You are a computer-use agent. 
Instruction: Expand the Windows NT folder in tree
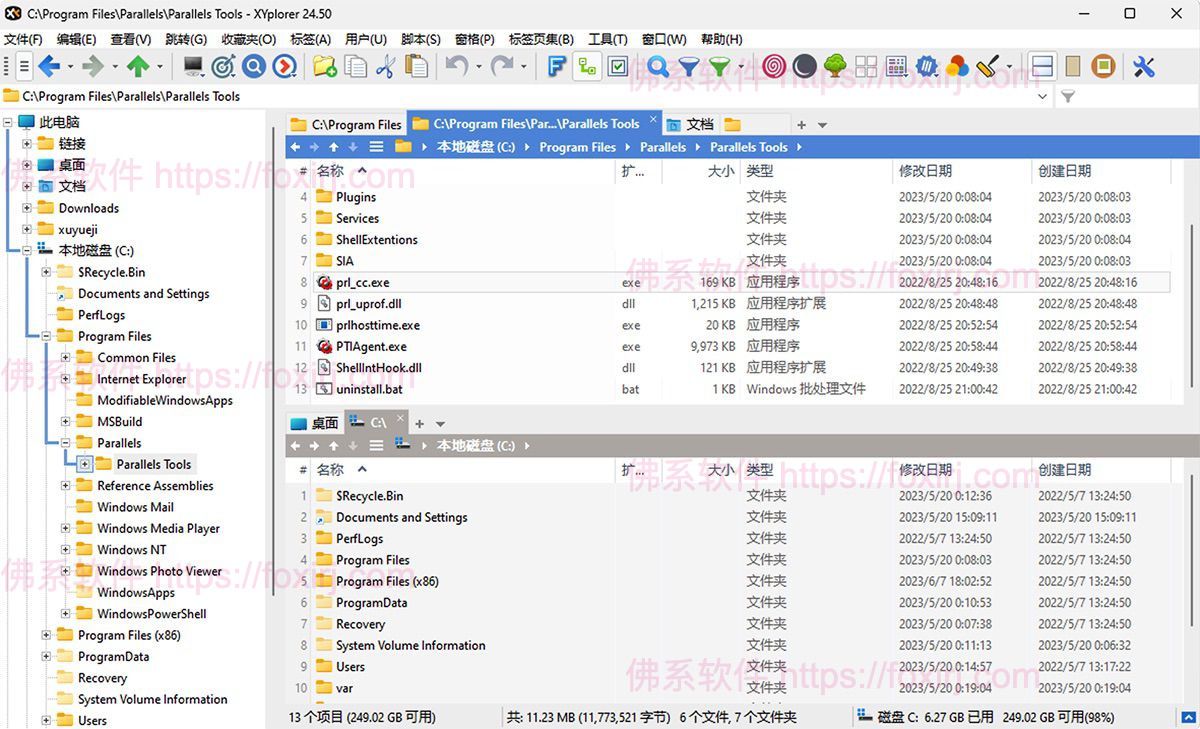click(x=68, y=549)
